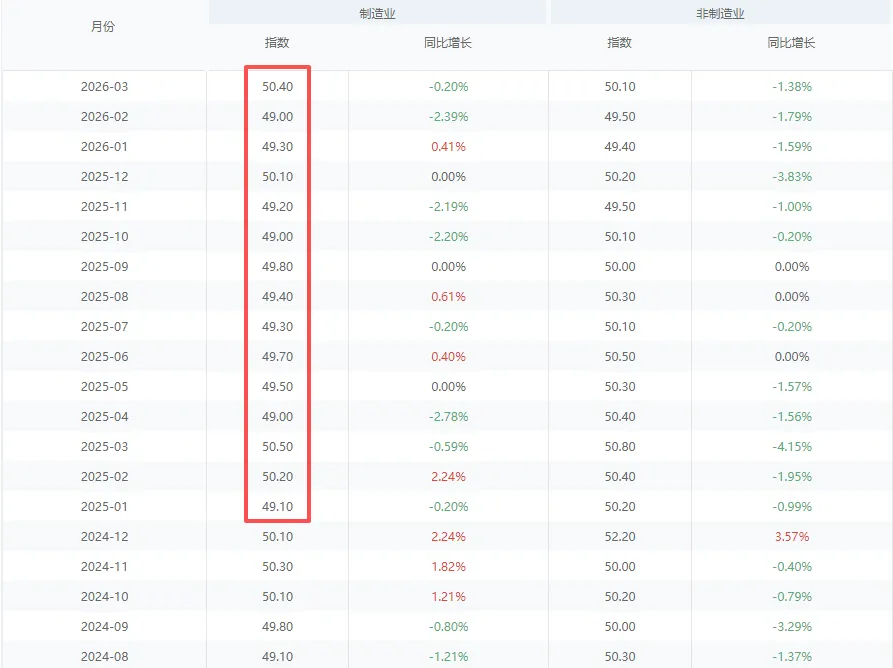Image resolution: width=893 pixels, height=668 pixels.
Task: Click the 月份 column header
Action: (x=103, y=27)
